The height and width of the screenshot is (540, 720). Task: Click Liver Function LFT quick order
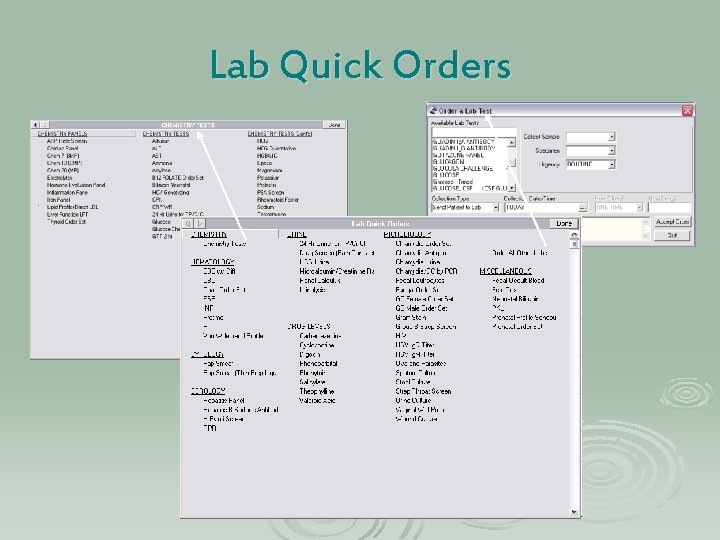(68, 214)
